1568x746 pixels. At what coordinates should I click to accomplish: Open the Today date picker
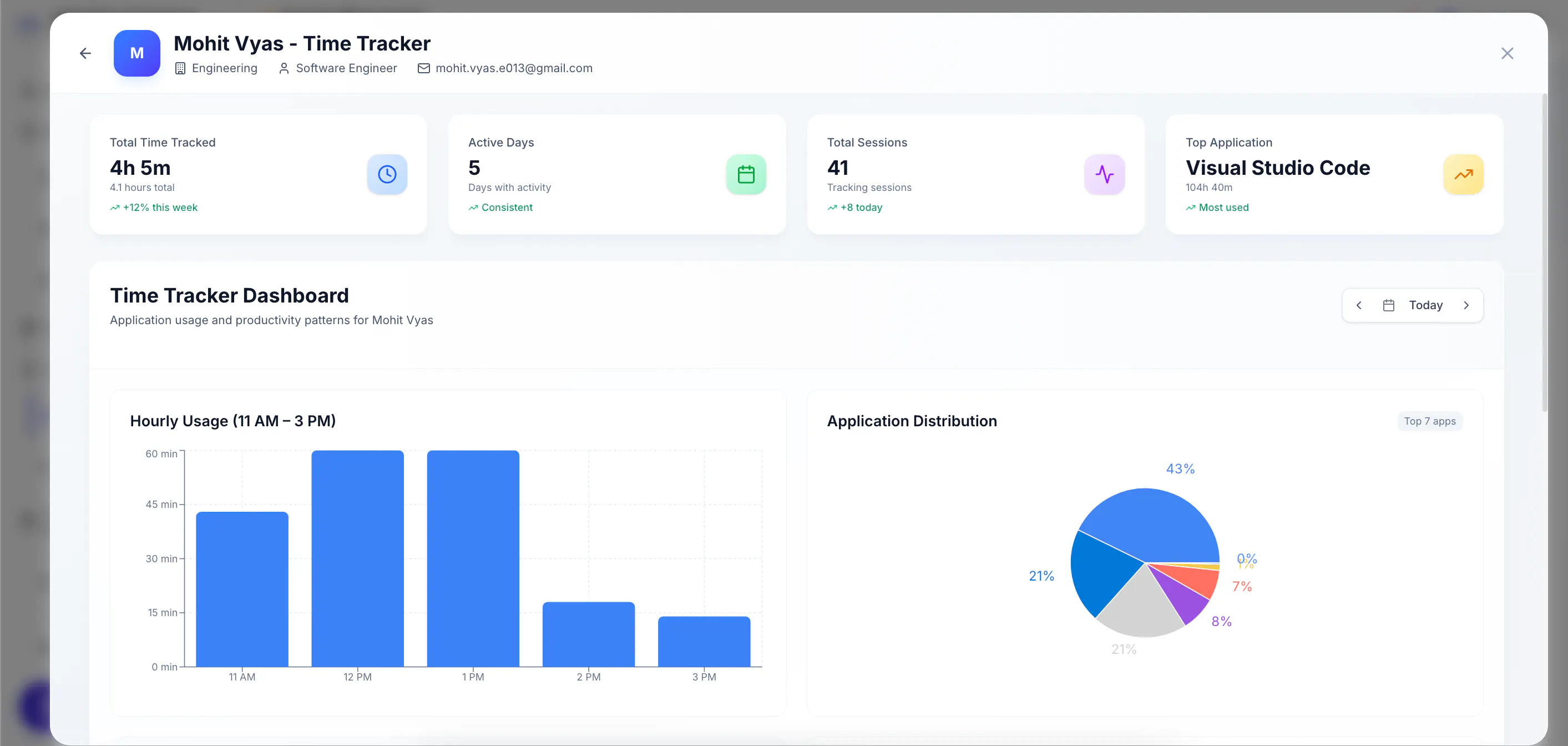click(x=1425, y=305)
